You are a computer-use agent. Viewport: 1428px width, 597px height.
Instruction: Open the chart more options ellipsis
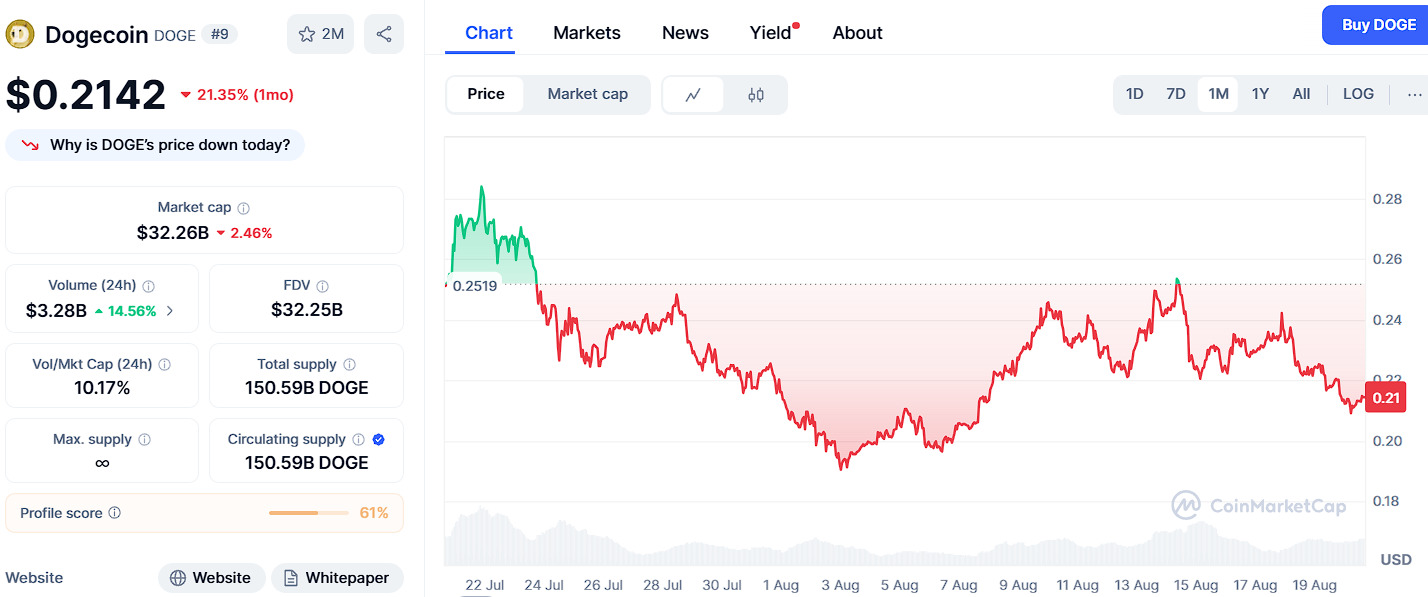tap(1414, 94)
